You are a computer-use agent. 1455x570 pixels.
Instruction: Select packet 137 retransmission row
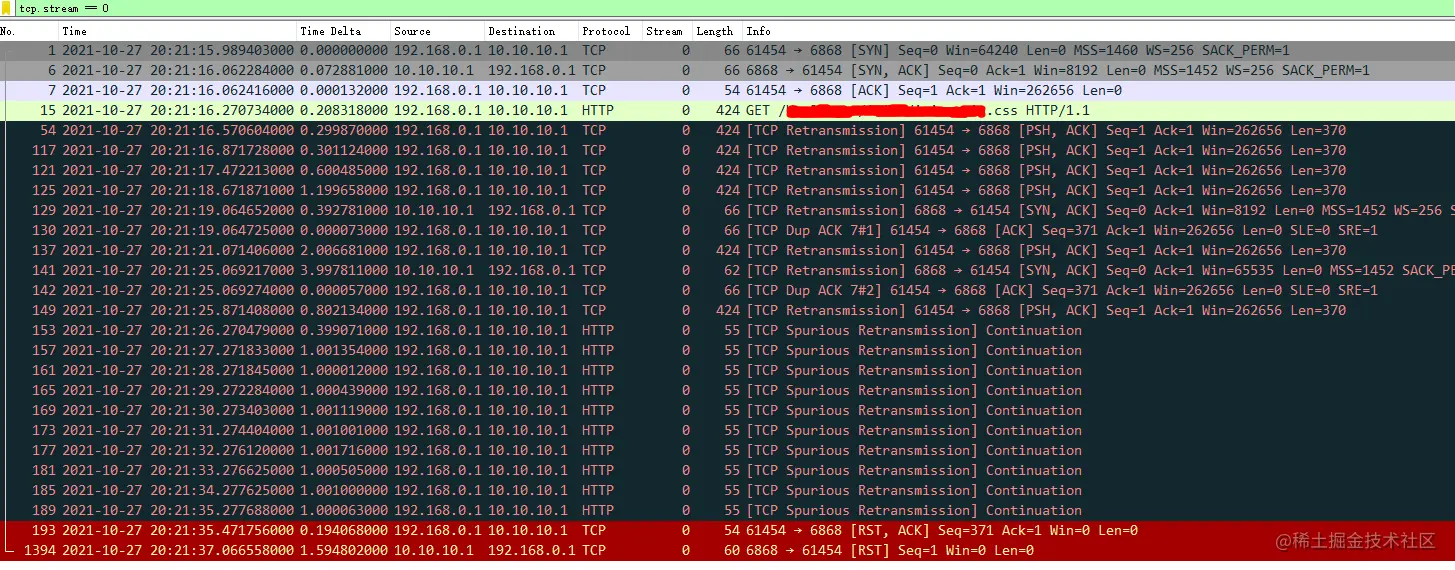click(727, 250)
